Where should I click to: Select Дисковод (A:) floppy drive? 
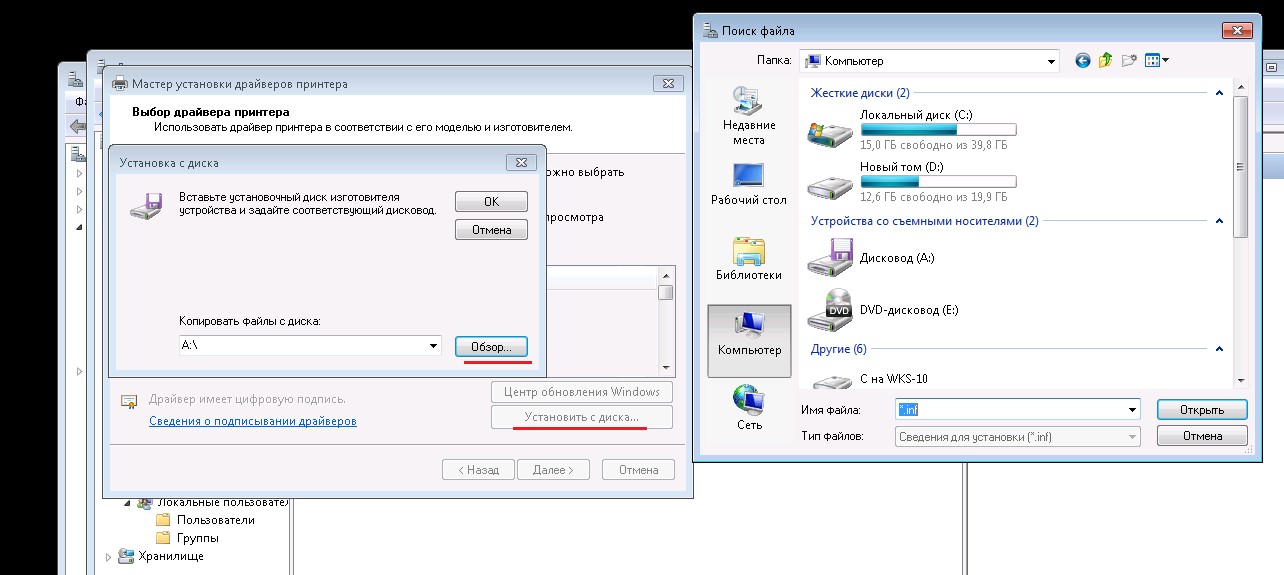(x=896, y=258)
